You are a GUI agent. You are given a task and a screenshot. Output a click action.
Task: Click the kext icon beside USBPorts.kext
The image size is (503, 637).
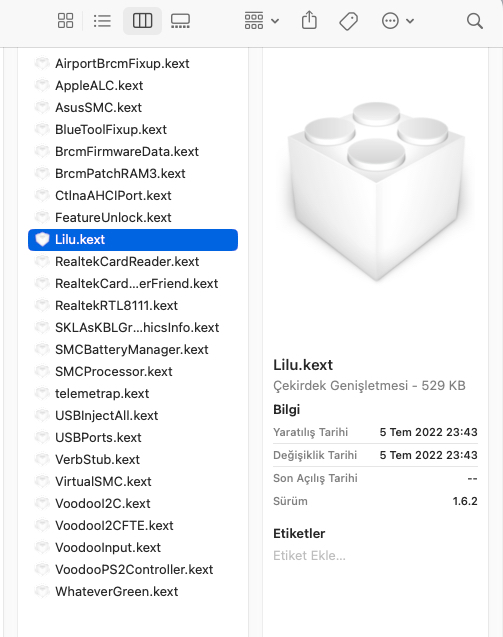[x=42, y=438]
